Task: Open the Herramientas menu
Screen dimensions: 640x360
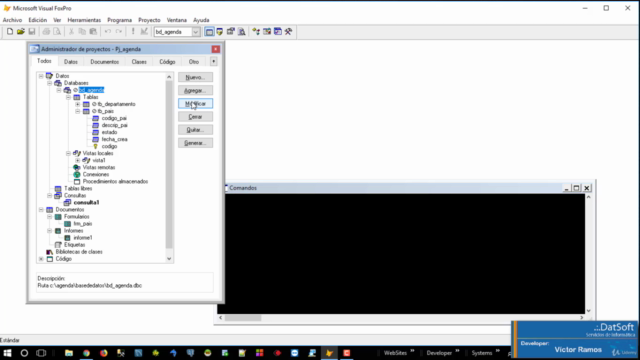Action: click(x=84, y=20)
